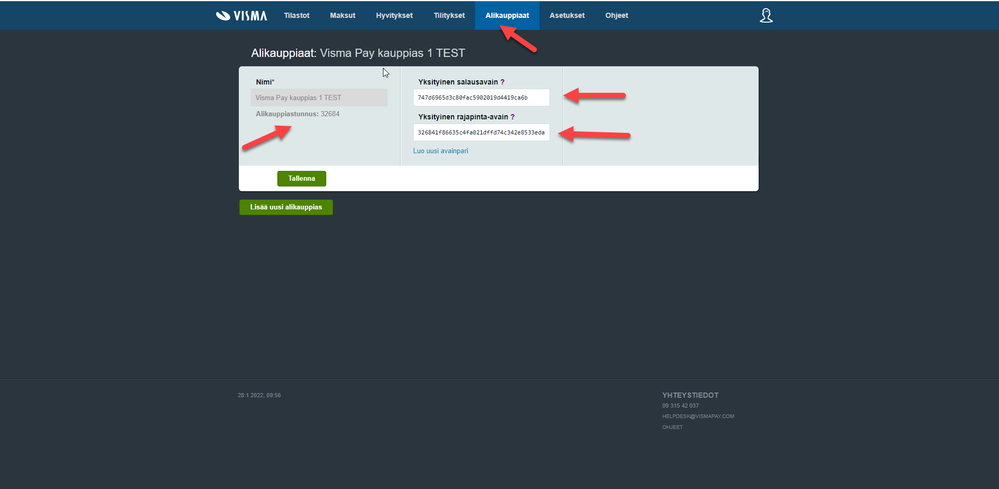Click Lisää uusi alikauppias button

point(286,208)
